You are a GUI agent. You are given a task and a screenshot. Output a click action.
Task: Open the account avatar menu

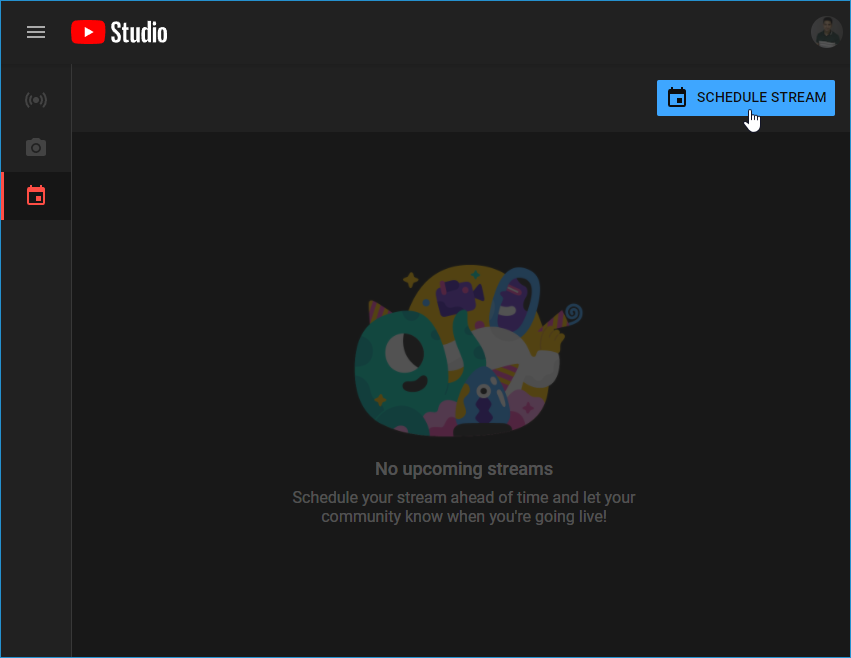coord(827,32)
